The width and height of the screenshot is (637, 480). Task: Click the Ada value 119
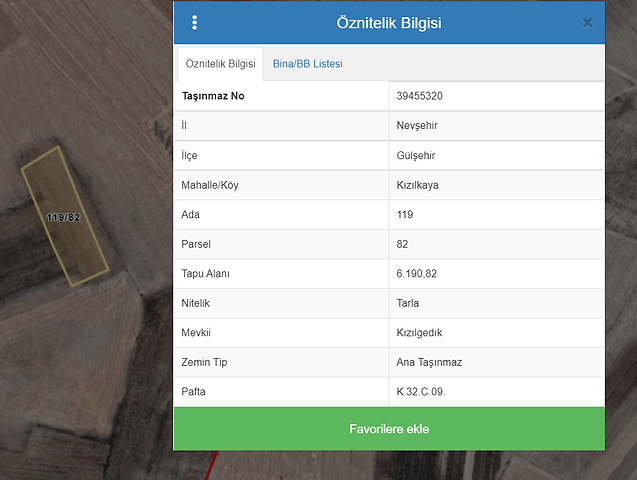405,215
